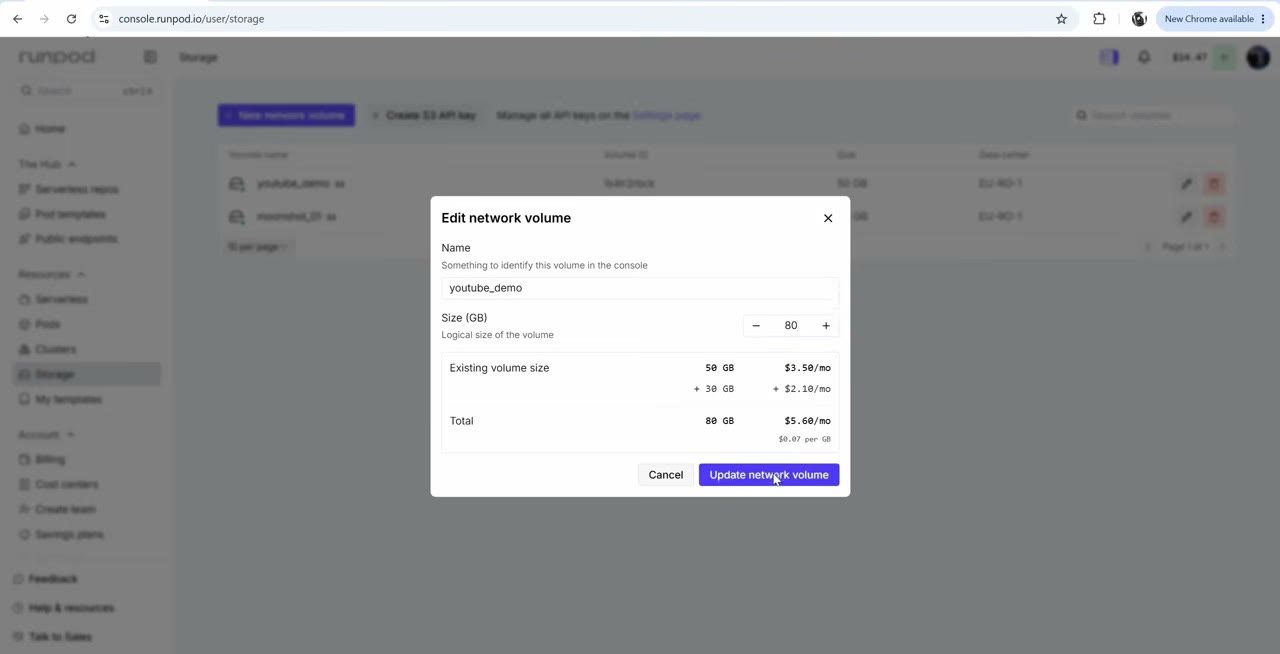This screenshot has width=1280, height=654.
Task: Close the Edit network volume dialog
Action: coord(828,218)
